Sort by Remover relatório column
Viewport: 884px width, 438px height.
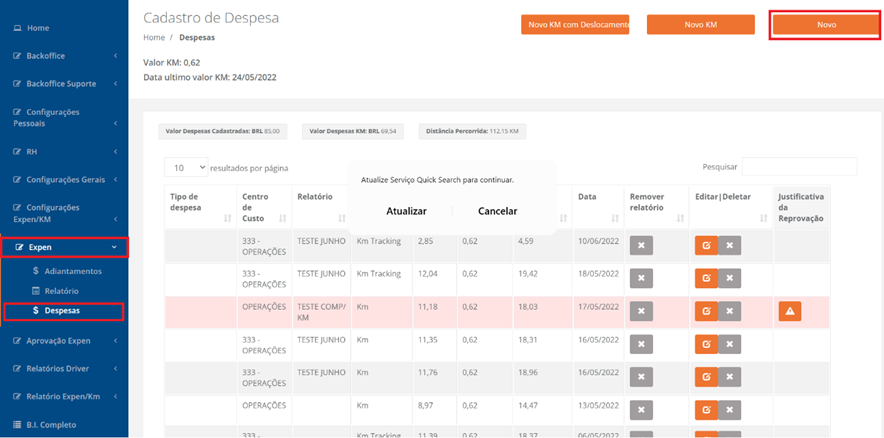[x=657, y=207]
